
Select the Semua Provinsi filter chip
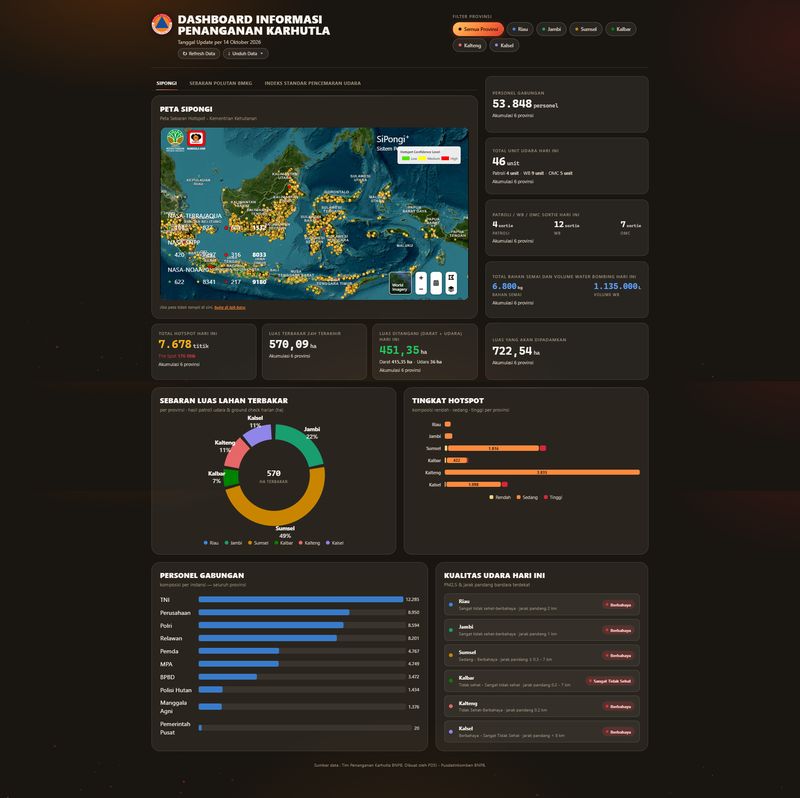[x=478, y=29]
